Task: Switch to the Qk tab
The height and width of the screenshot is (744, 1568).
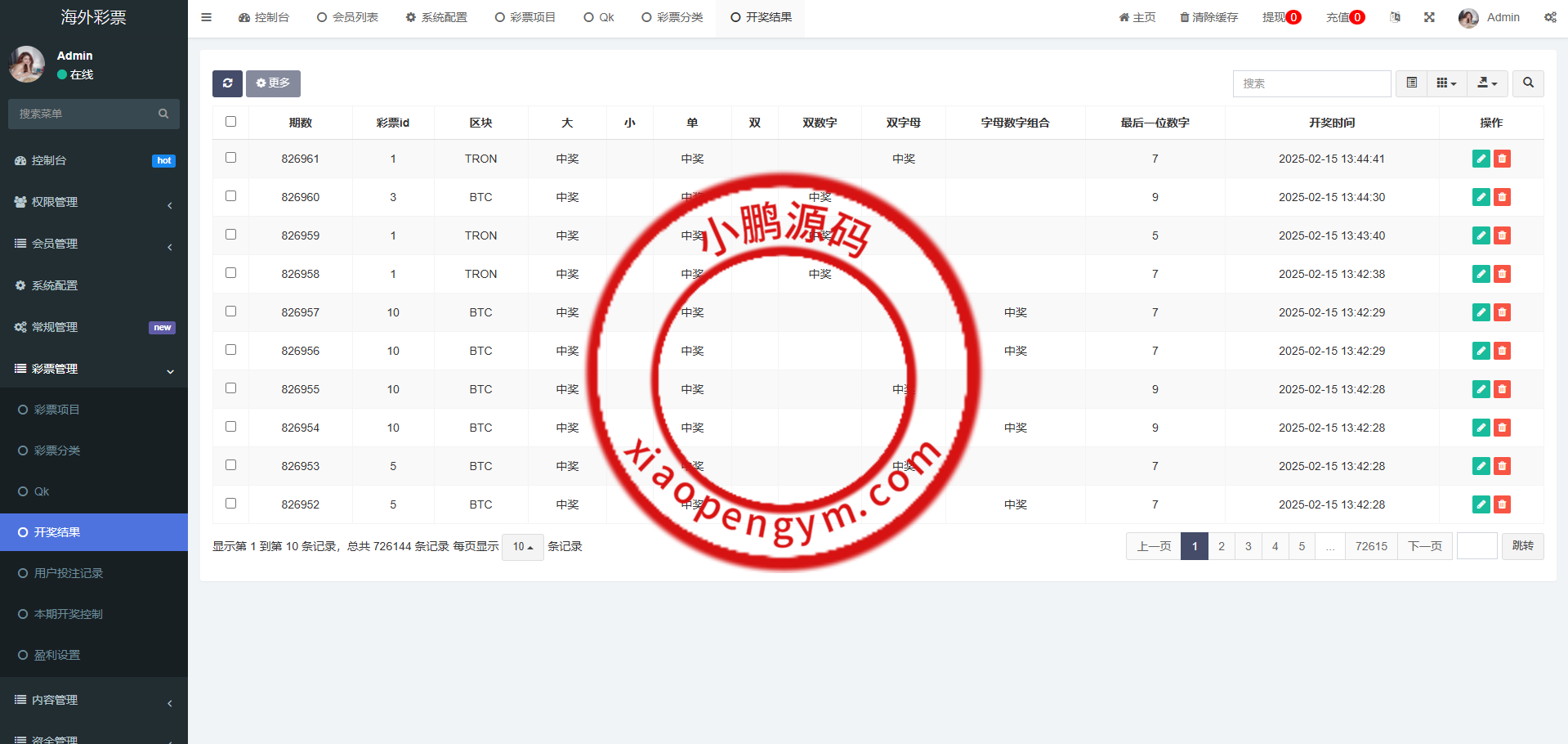Action: (x=599, y=17)
